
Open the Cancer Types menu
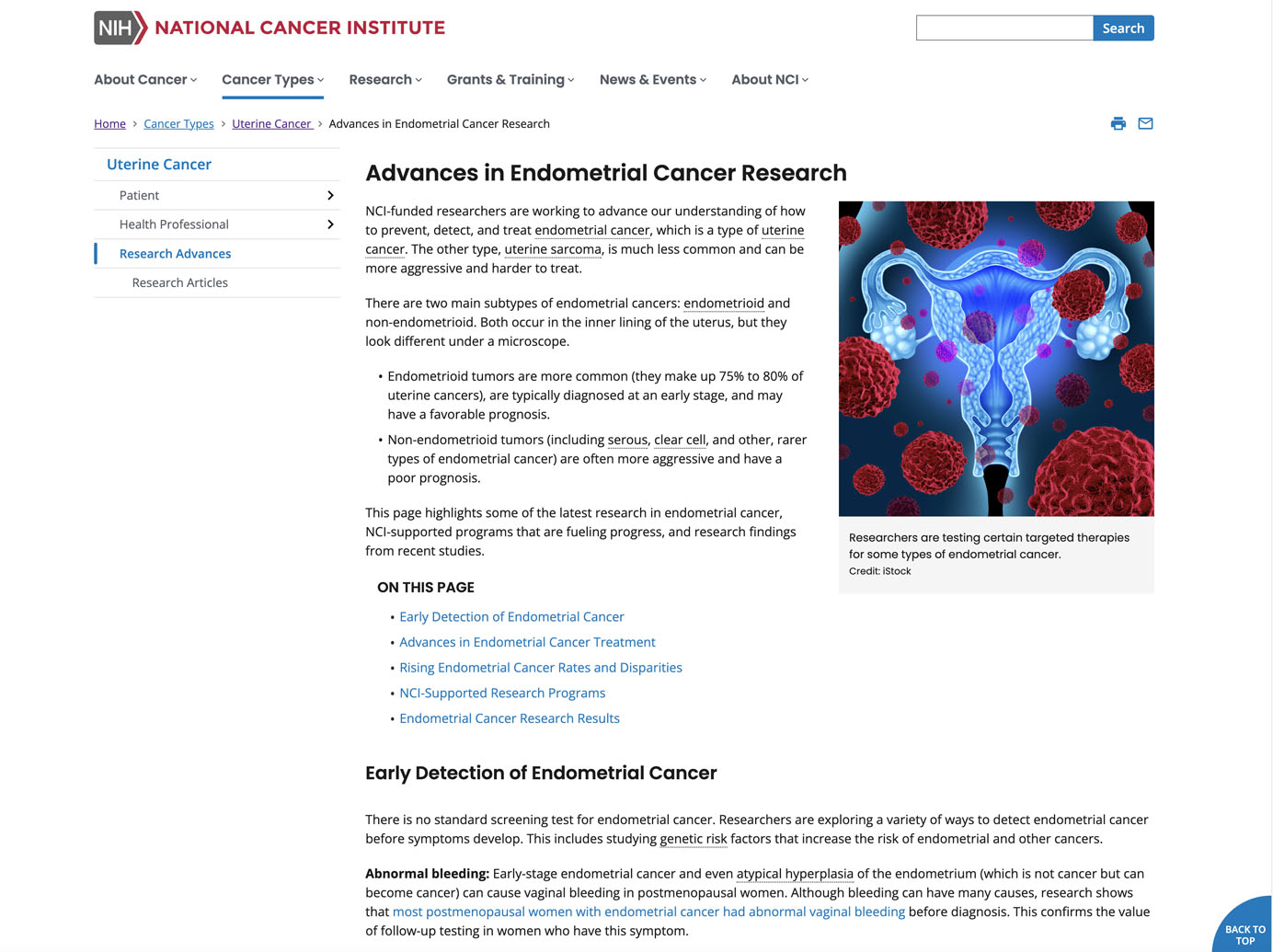point(272,80)
